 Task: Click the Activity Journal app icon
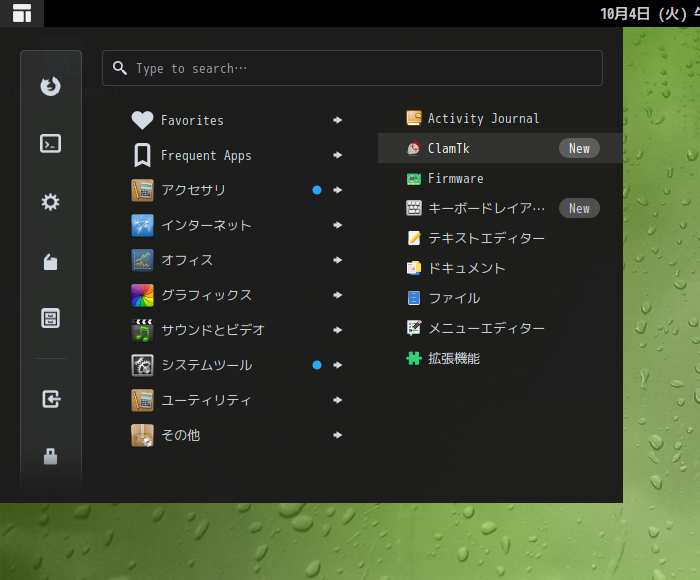pyautogui.click(x=414, y=118)
